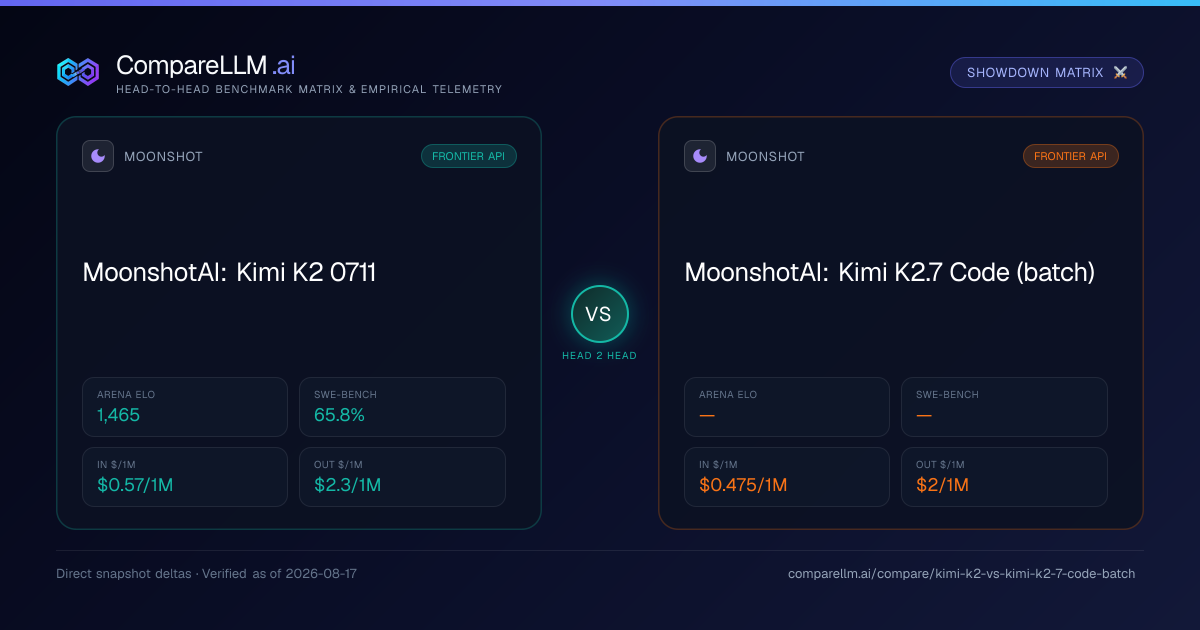Click the $0.475/1M input price tile
Screen dimensions: 1200x630
pyautogui.click(x=787, y=477)
